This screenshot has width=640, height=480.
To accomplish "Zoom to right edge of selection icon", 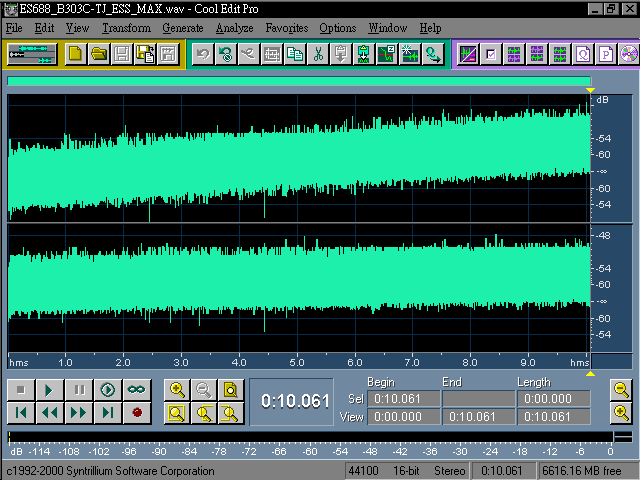I will 231,413.
